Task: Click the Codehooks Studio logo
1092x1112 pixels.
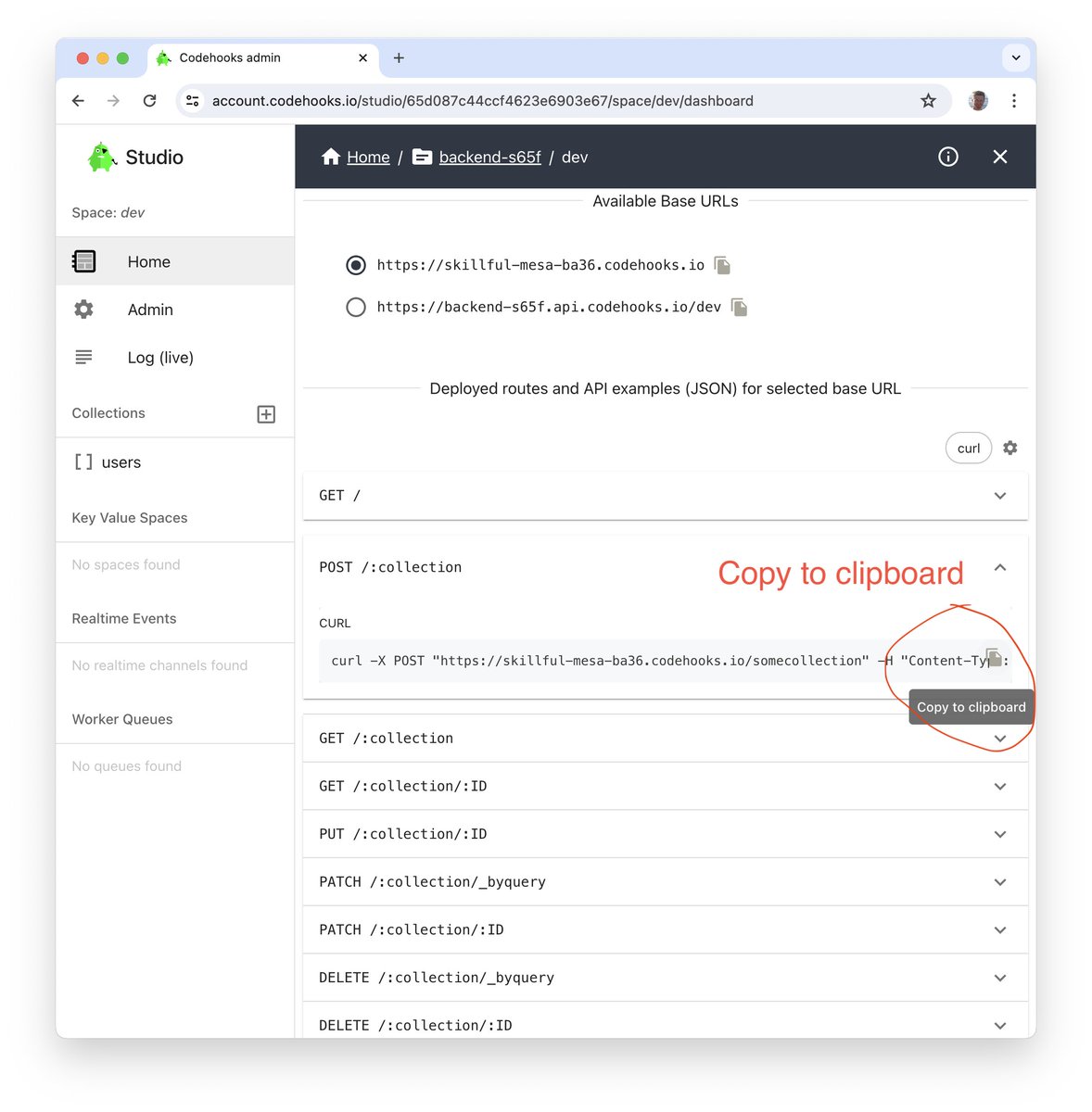Action: 101,157
